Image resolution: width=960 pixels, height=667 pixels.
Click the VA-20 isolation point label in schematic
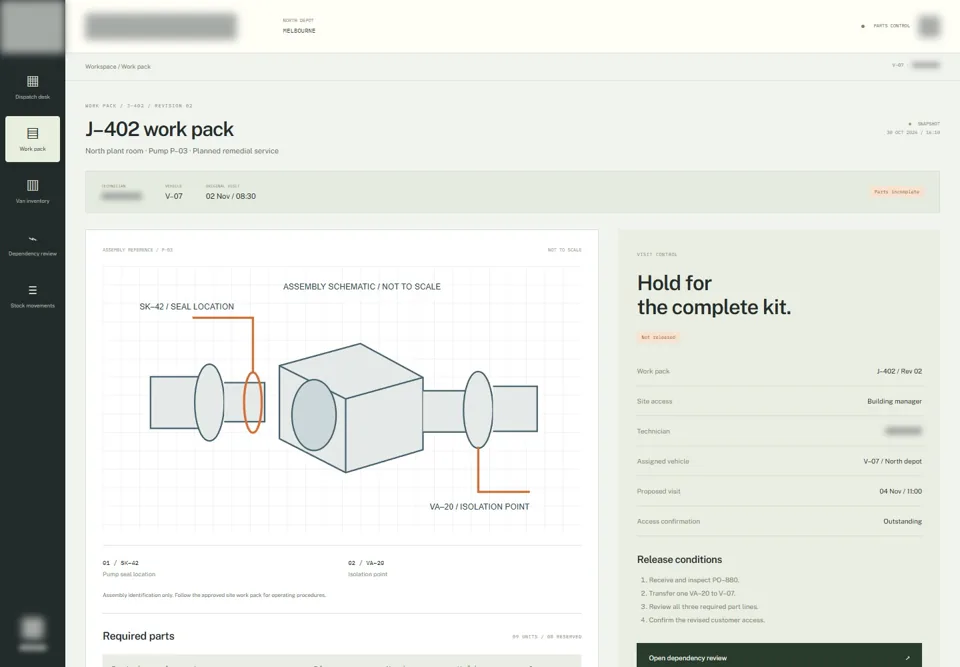pos(479,507)
